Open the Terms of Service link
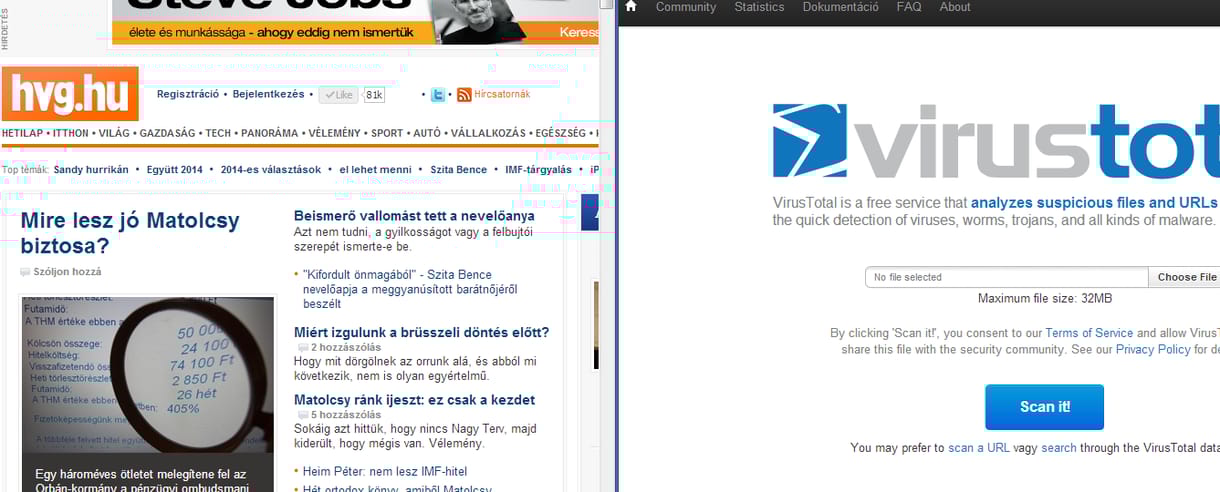 click(1089, 333)
